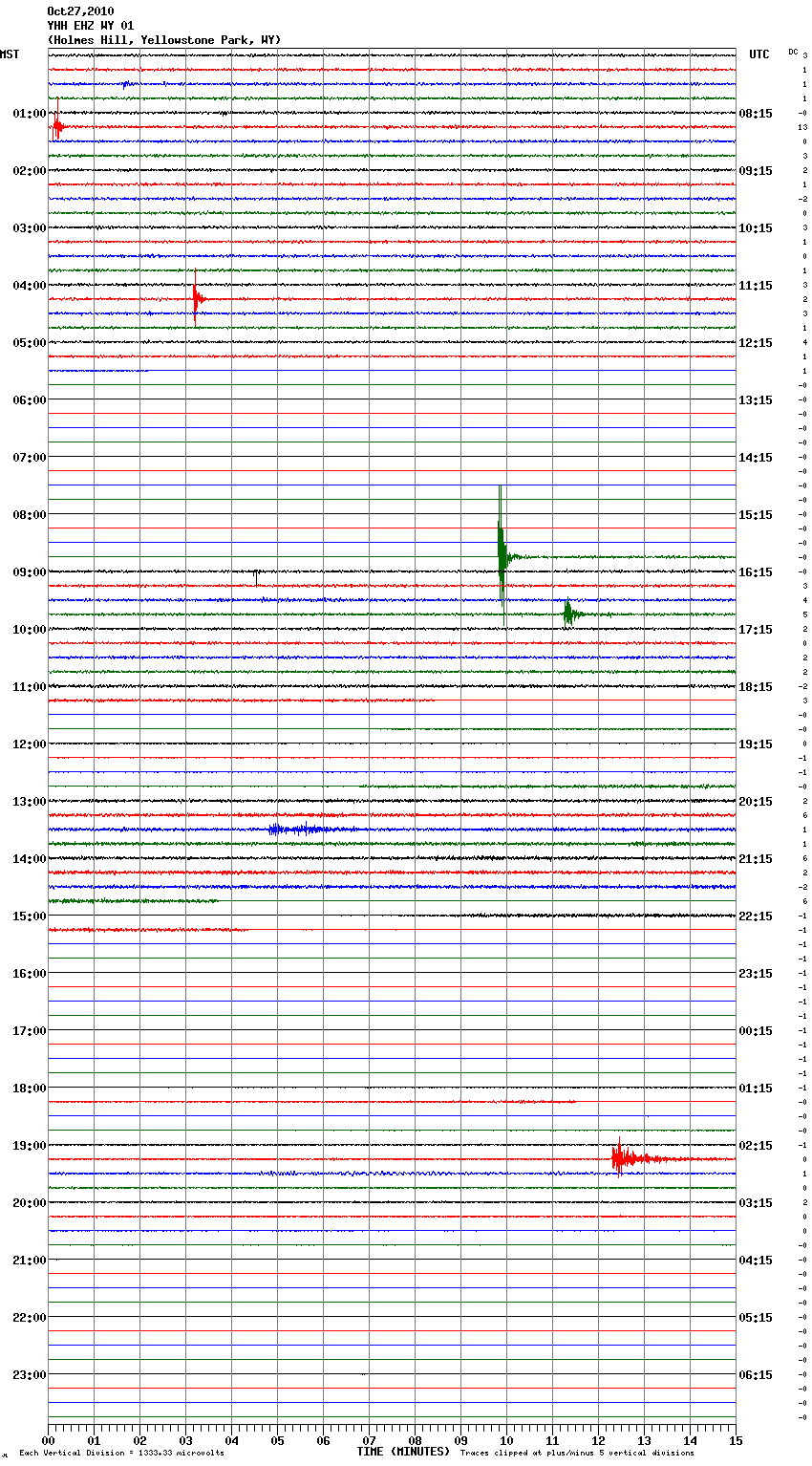Click the 08:00 MST time label
The height and width of the screenshot is (1466, 812).
click(30, 515)
